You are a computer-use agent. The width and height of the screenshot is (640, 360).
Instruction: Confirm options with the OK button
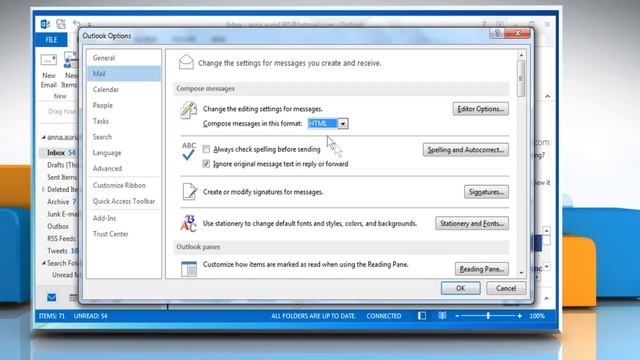[x=460, y=288]
